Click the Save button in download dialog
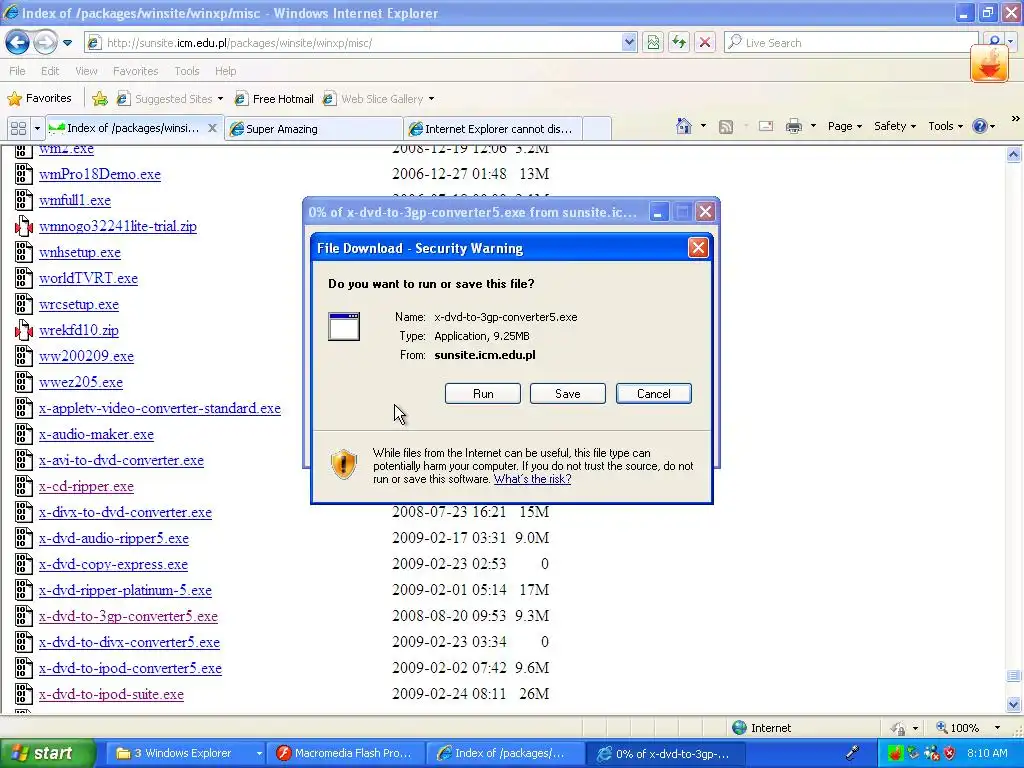This screenshot has height=768, width=1024. 568,394
